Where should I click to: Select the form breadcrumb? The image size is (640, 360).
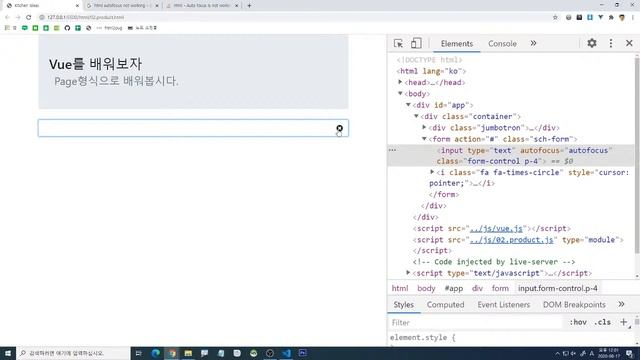tap(500, 288)
